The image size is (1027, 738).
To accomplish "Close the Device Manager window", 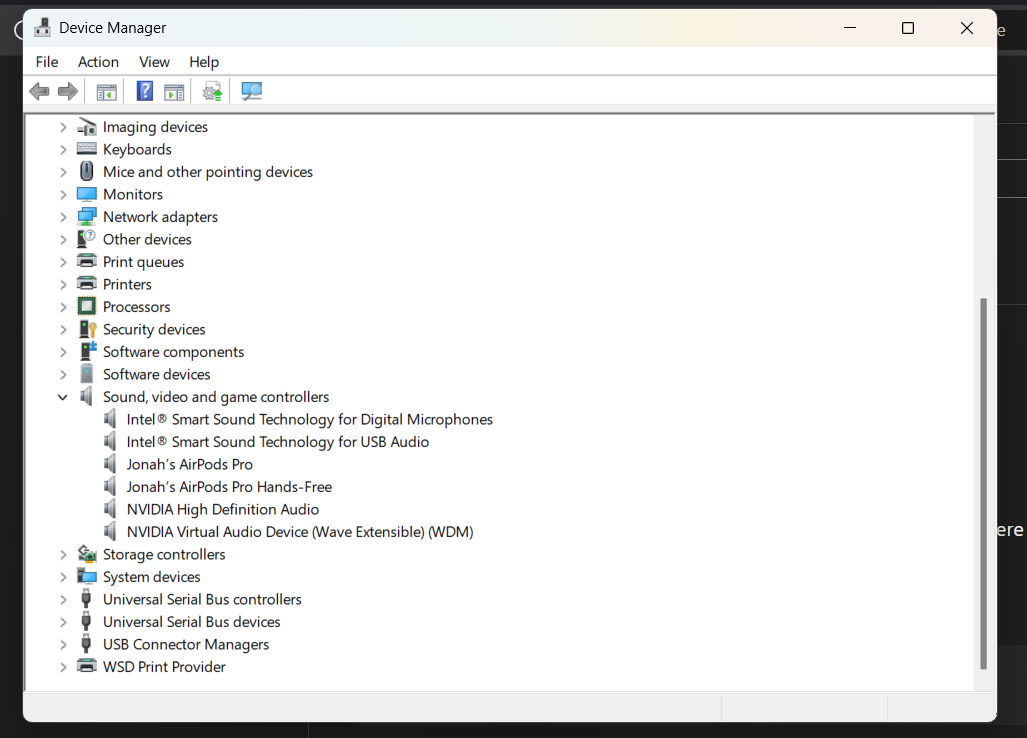I will (967, 28).
